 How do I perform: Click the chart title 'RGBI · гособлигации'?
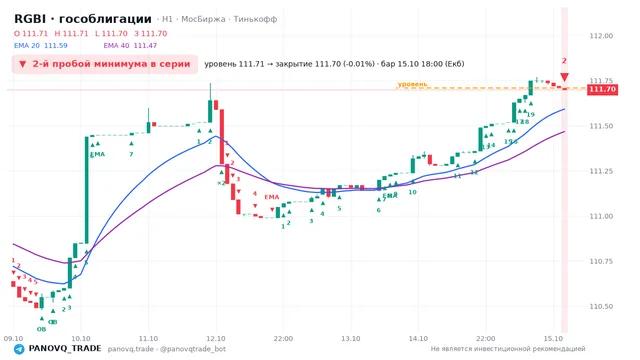(x=83, y=19)
